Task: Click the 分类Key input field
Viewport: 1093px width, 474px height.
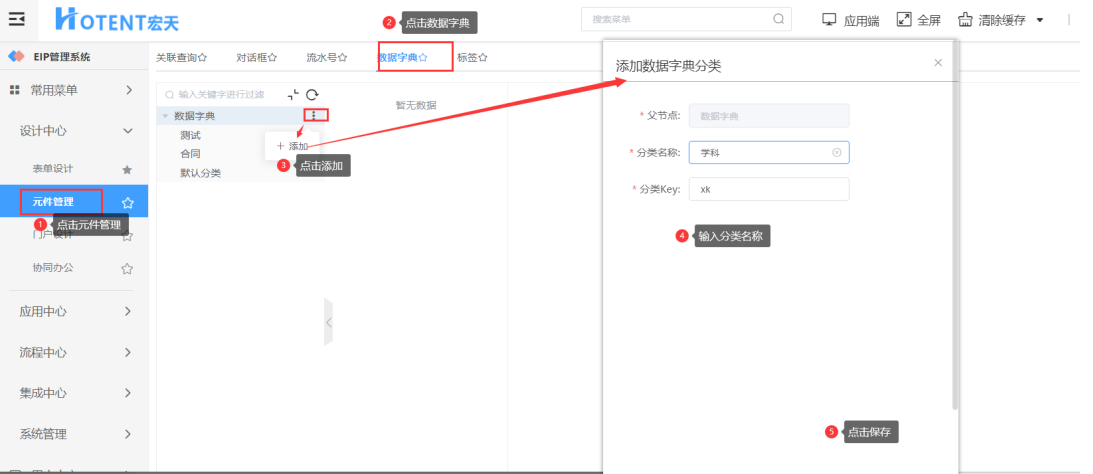Action: (769, 189)
